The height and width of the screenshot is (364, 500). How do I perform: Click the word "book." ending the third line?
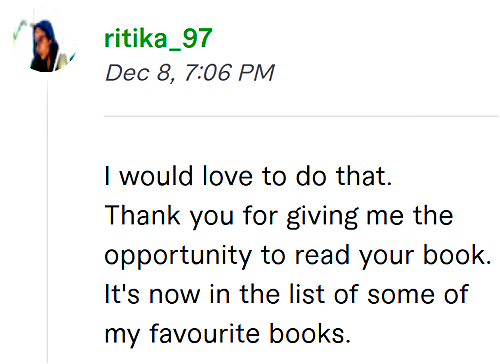pyautogui.click(x=458, y=255)
